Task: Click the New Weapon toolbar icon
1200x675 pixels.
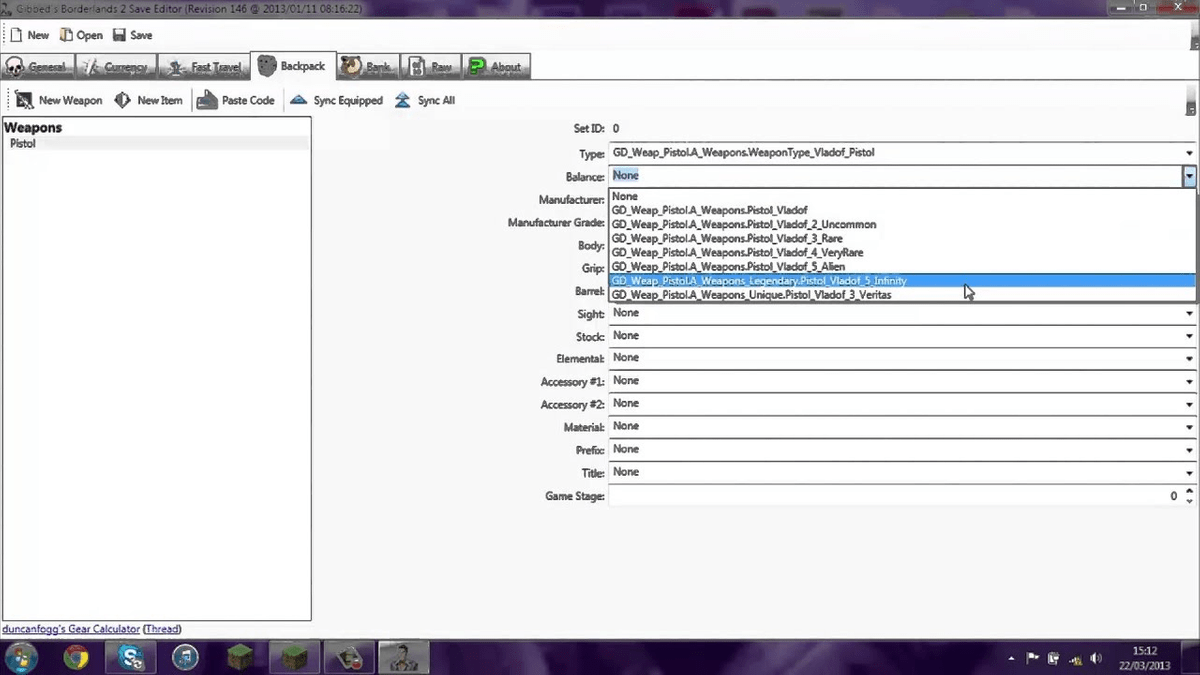Action: (x=24, y=100)
